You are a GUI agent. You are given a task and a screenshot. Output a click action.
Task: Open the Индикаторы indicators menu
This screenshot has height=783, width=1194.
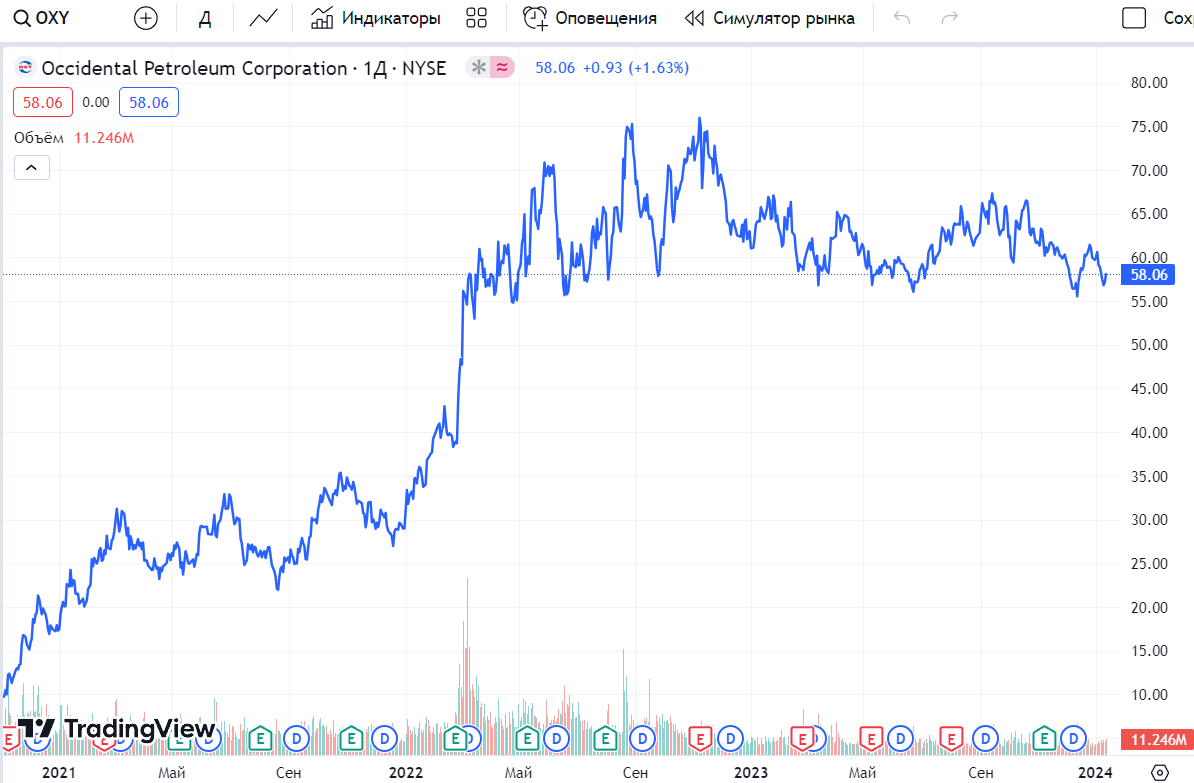tap(375, 18)
